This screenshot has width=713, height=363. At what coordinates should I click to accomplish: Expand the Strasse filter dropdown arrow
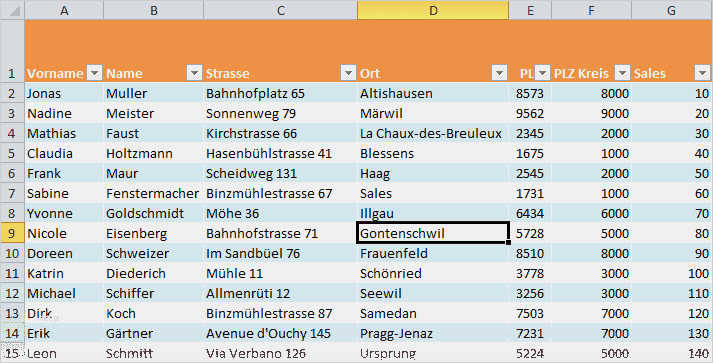tap(348, 73)
